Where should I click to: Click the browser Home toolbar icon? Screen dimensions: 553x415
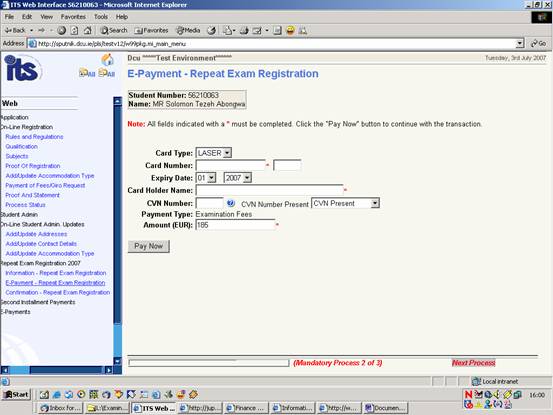tap(88, 30)
